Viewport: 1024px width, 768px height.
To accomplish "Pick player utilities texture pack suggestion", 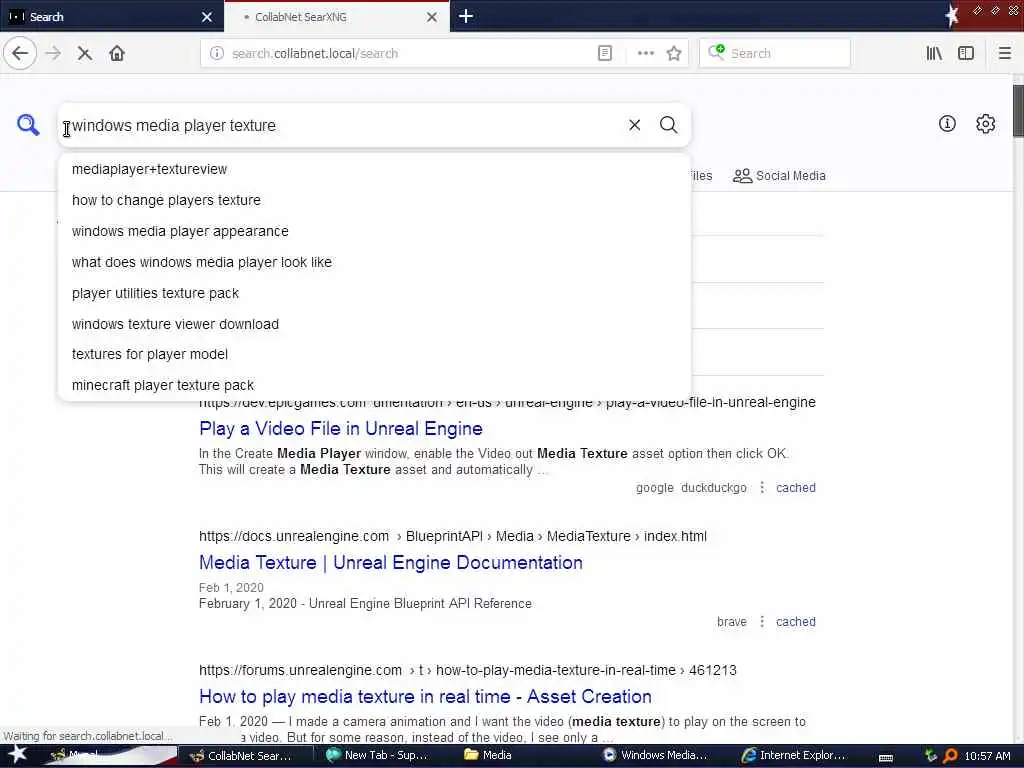I will click(374, 293).
